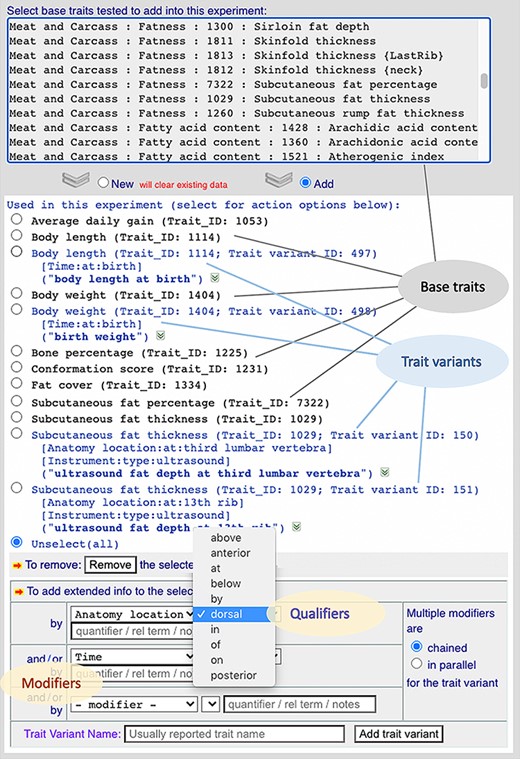
Task: Select "1360 : Arachidonic acid" list row
Action: click(243, 142)
